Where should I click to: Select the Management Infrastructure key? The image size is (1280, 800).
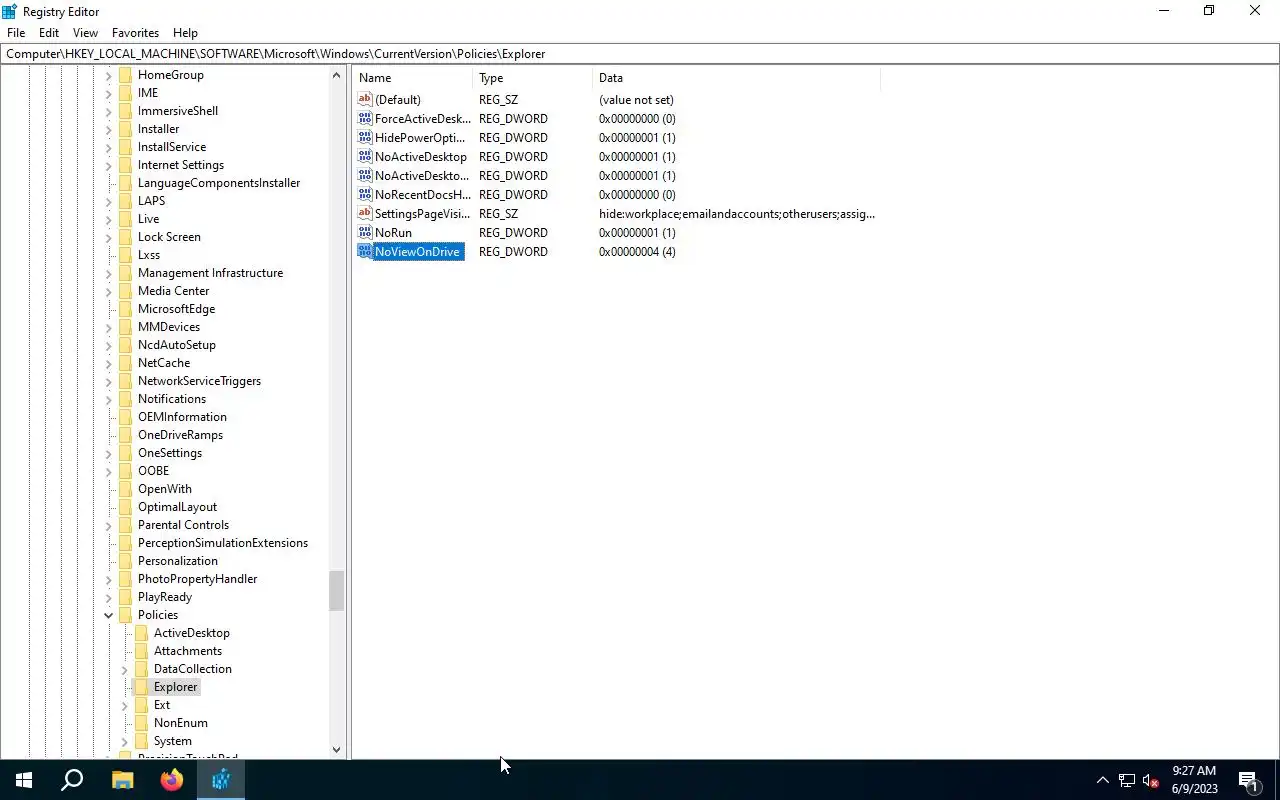(x=210, y=273)
